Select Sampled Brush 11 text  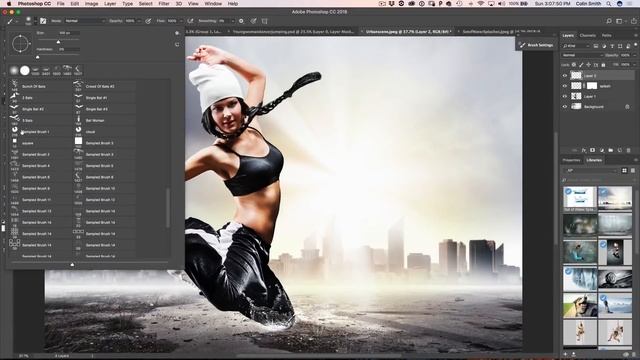coord(37,200)
